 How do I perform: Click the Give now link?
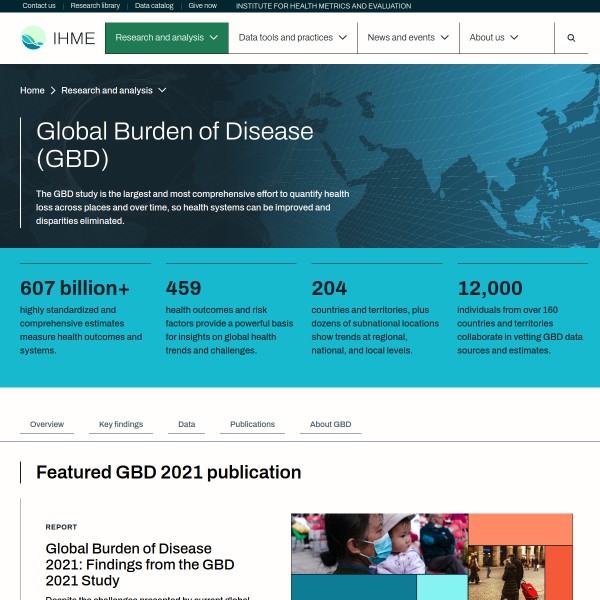point(202,6)
